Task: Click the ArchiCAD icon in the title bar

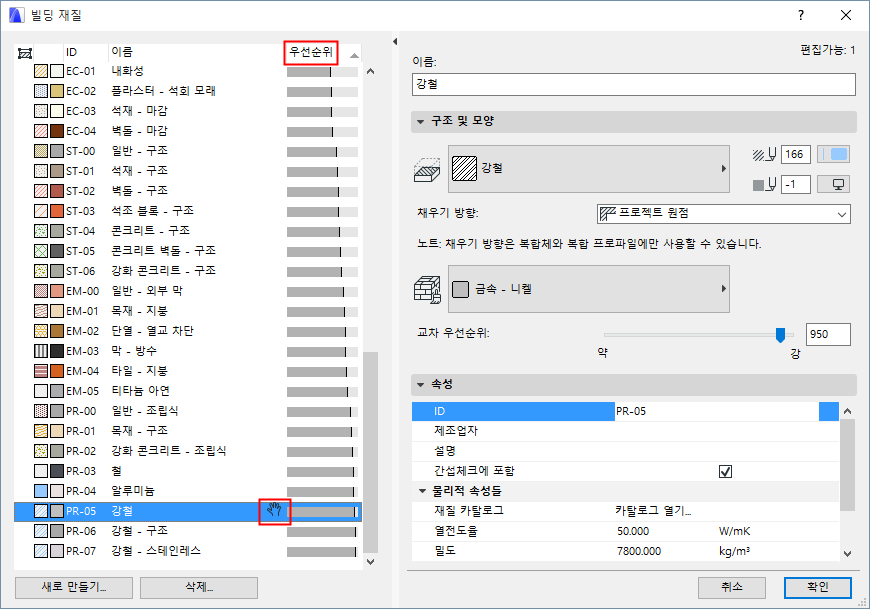Action: click(17, 15)
